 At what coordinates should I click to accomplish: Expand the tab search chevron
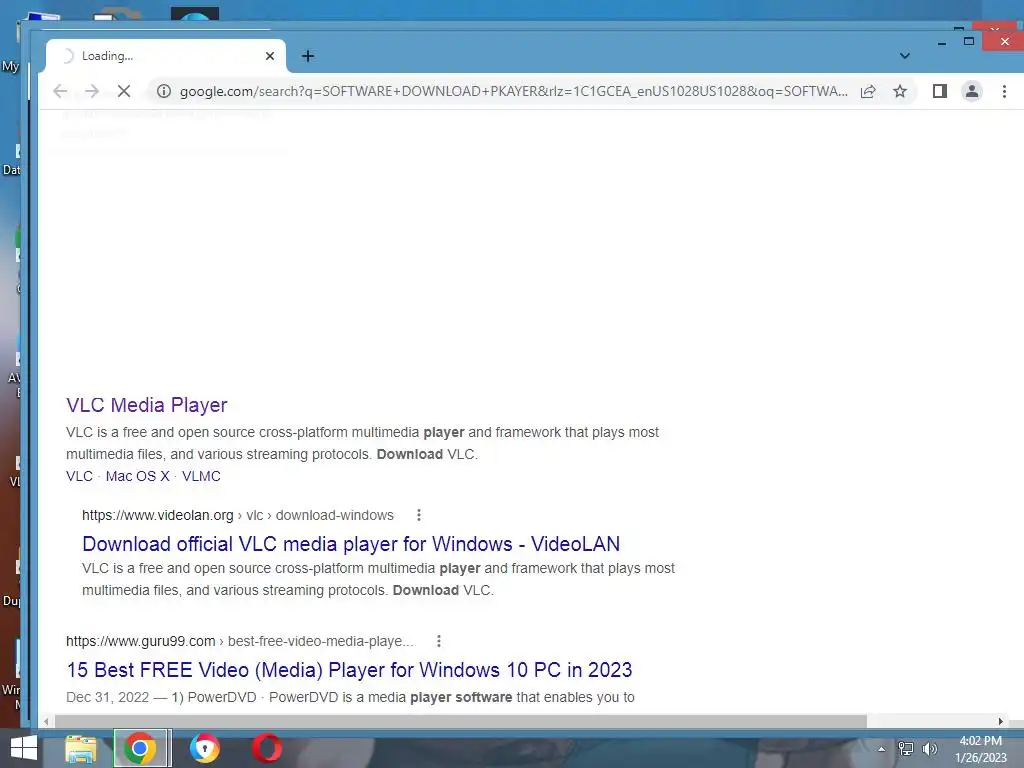point(904,56)
